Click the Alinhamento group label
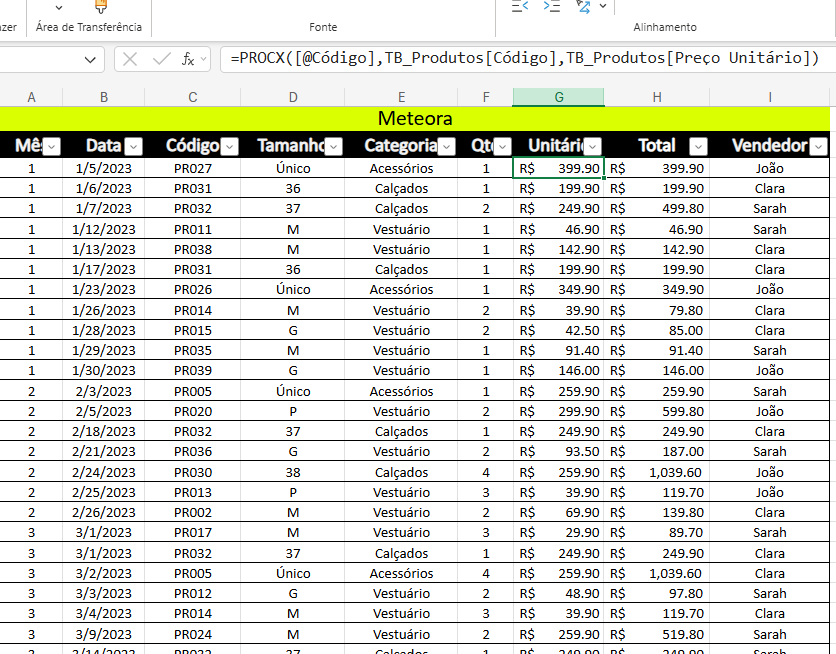This screenshot has width=836, height=654. click(x=664, y=27)
